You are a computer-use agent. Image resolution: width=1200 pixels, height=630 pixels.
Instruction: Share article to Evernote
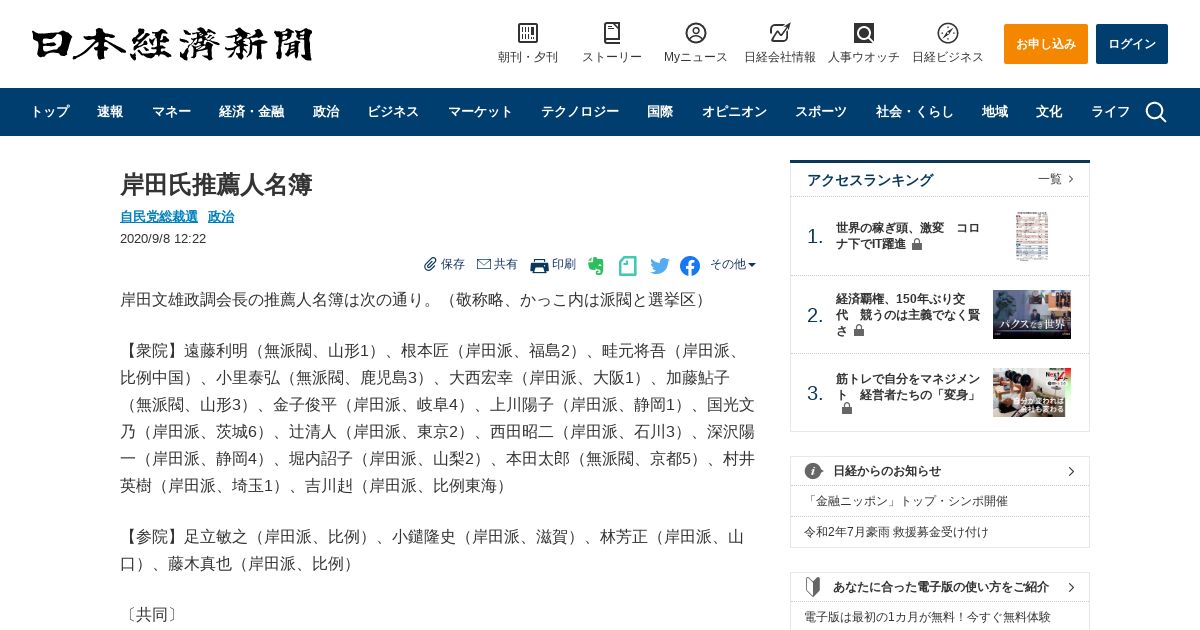point(596,266)
